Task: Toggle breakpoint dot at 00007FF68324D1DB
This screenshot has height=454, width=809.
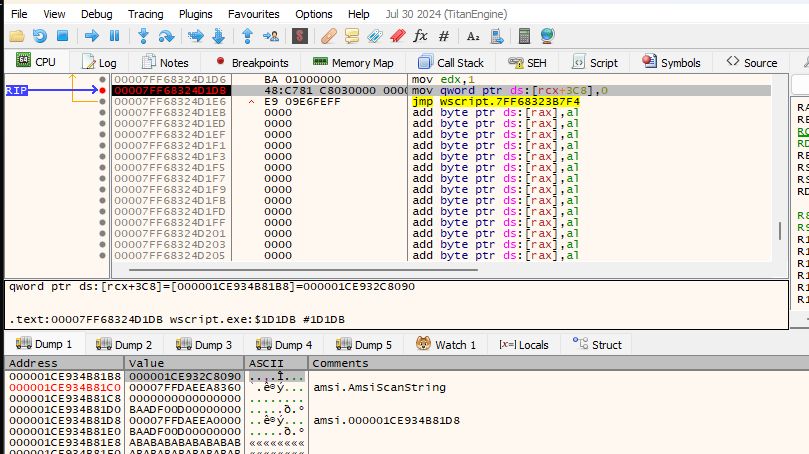Action: point(102,90)
